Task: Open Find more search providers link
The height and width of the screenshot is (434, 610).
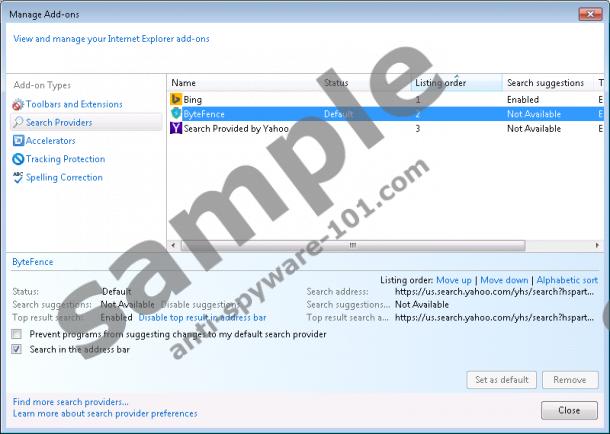Action: click(70, 401)
